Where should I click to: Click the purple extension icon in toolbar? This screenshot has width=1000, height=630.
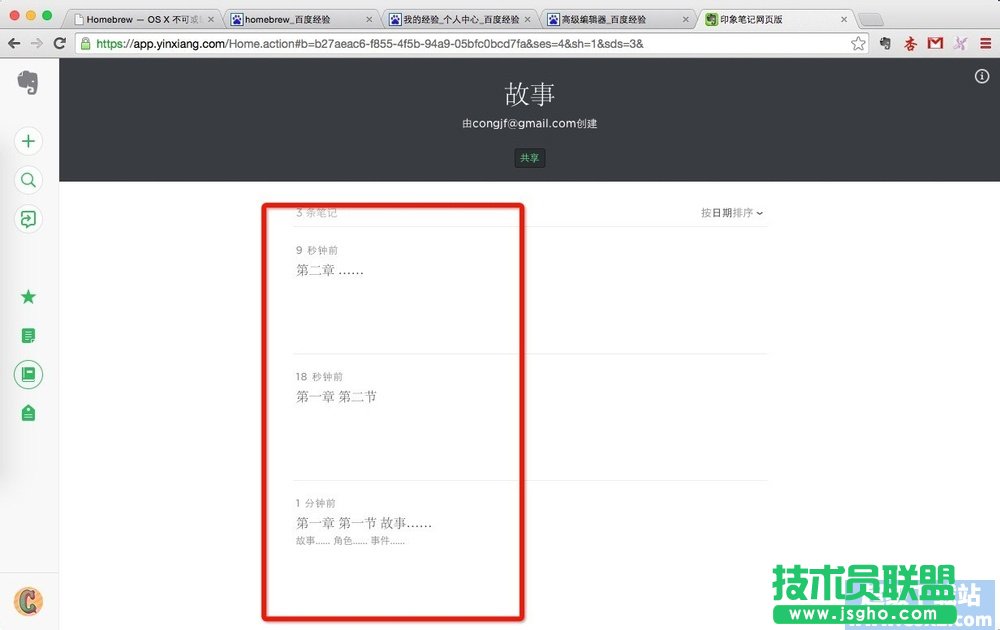point(960,43)
